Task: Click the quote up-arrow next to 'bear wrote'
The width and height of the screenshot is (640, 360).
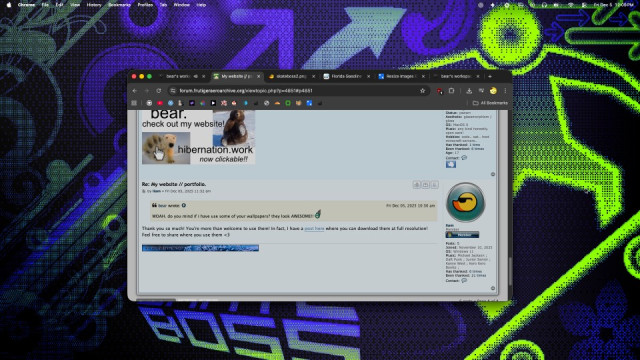Action: [184, 205]
